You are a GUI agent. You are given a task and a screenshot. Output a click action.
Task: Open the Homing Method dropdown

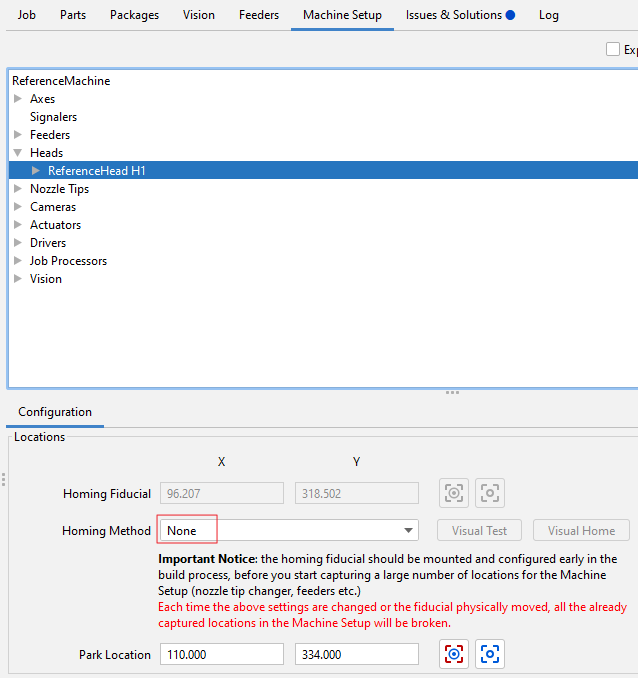(x=409, y=531)
